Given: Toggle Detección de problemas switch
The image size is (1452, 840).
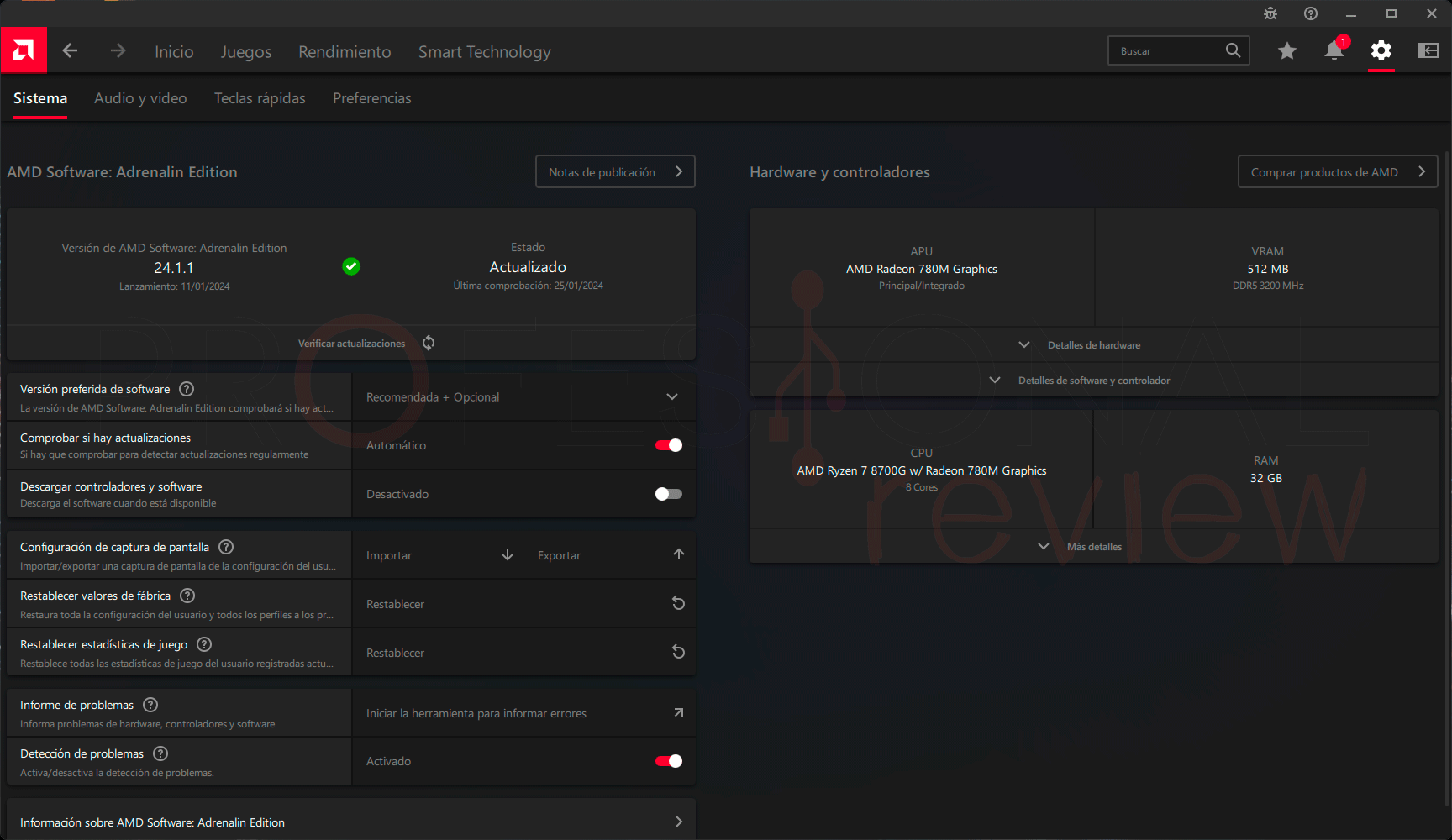Looking at the screenshot, I should (669, 761).
